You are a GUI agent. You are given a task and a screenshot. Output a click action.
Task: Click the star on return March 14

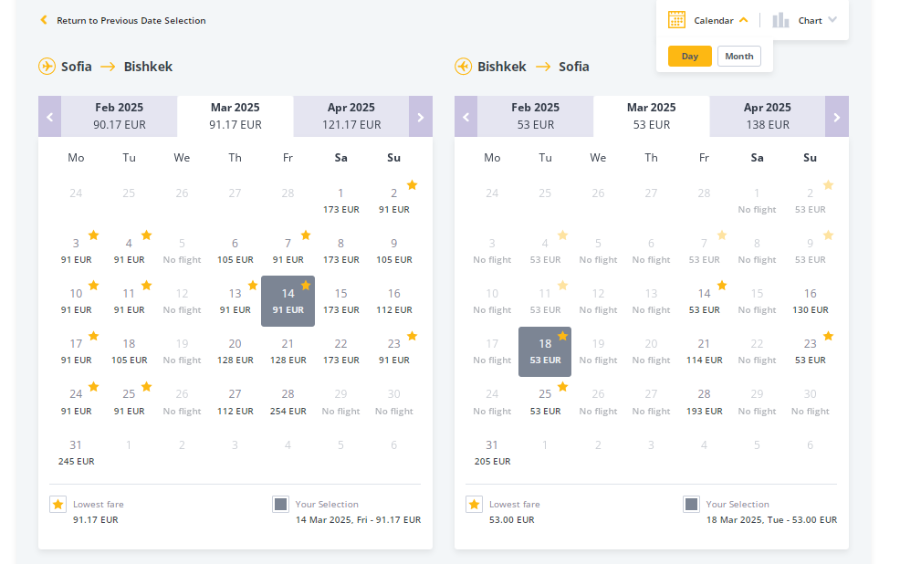point(722,285)
